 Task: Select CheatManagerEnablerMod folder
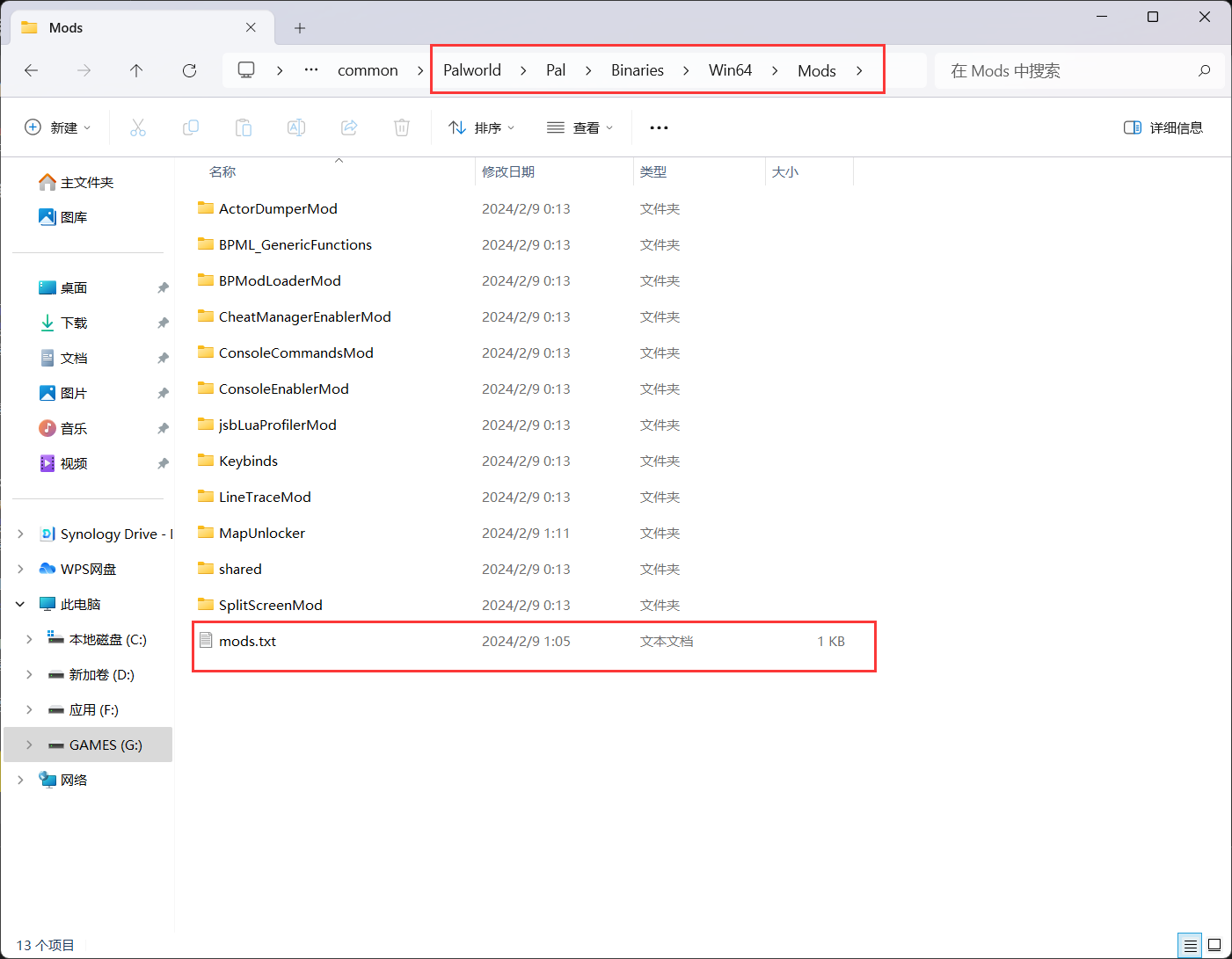coord(304,316)
